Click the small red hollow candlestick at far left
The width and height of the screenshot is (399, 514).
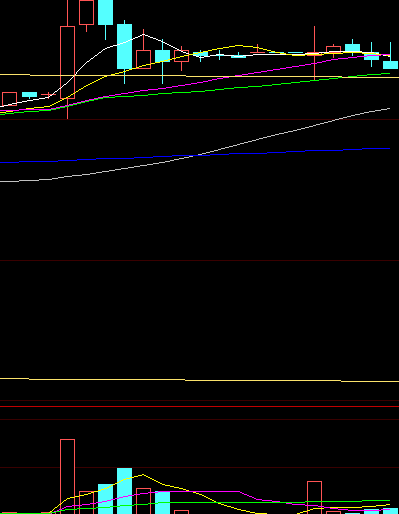click(9, 99)
